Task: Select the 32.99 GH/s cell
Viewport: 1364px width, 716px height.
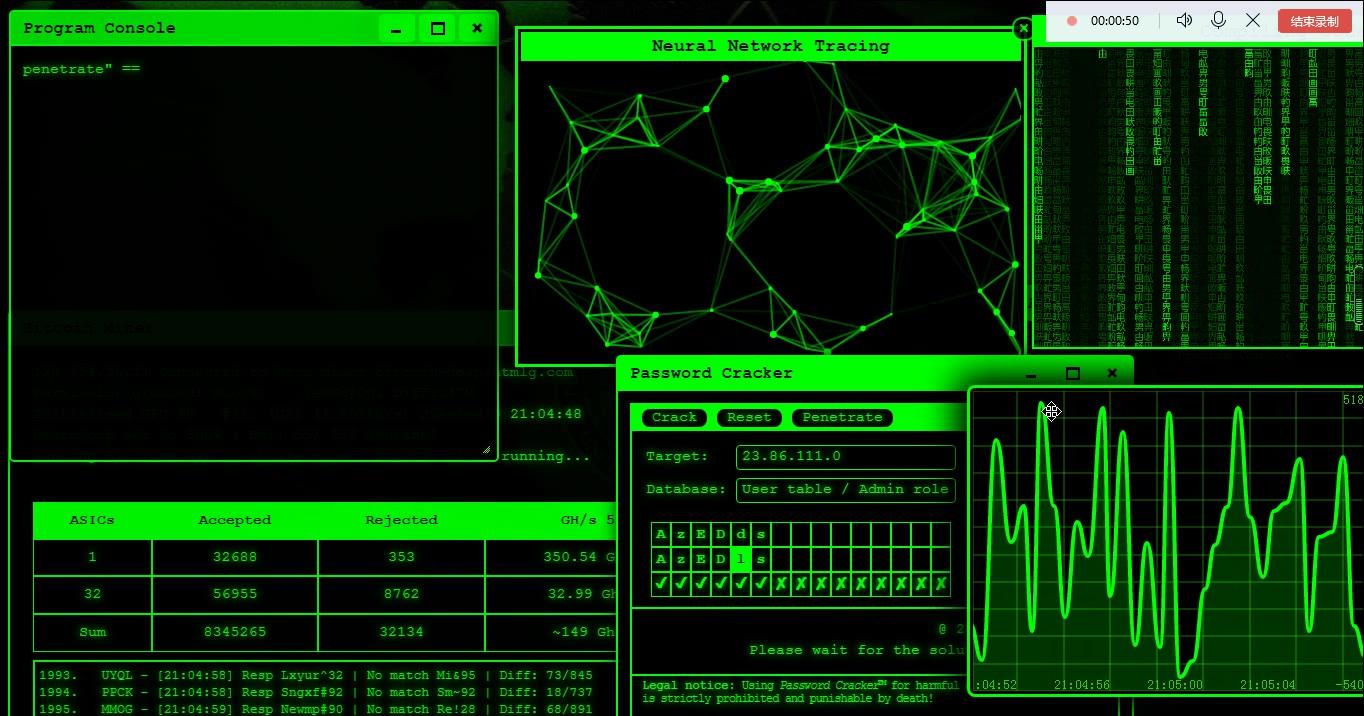Action: [551, 594]
